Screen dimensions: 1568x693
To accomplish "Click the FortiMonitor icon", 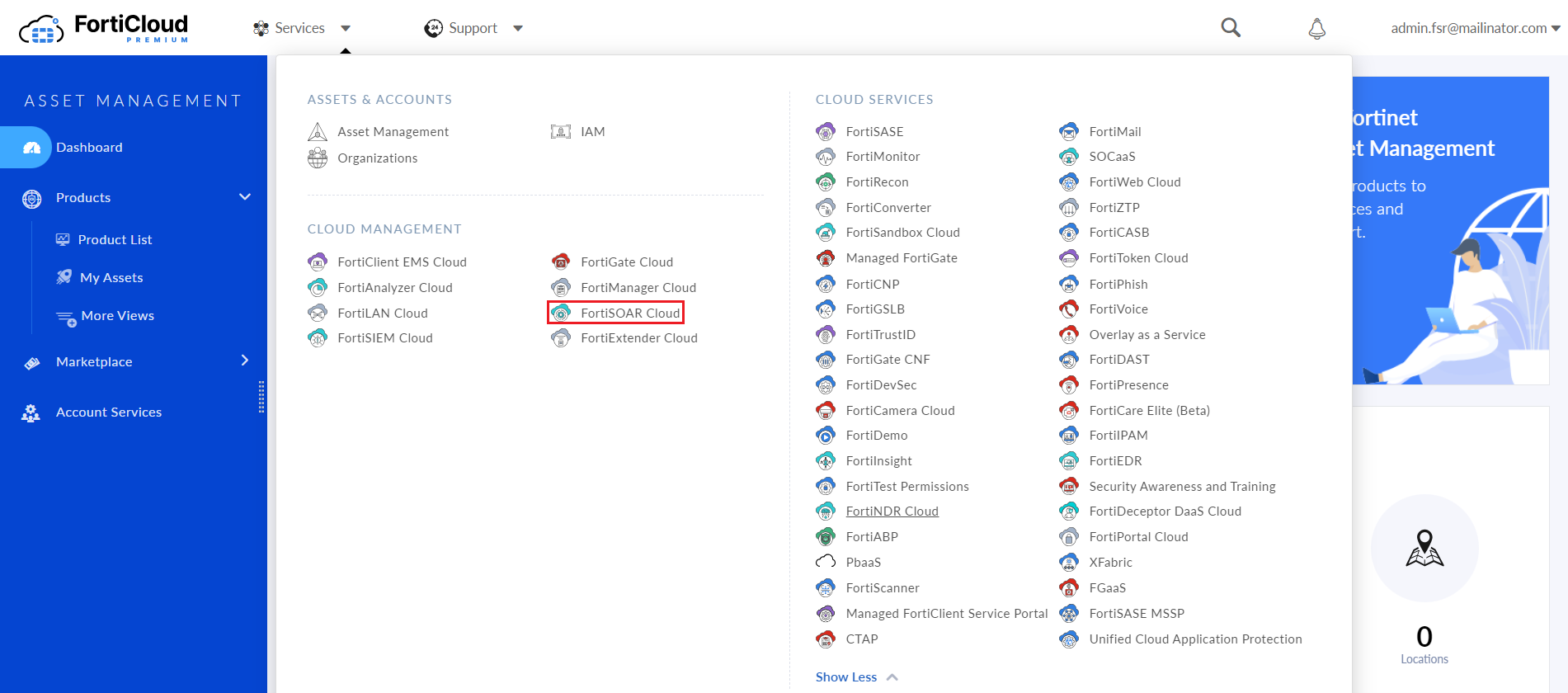I will (826, 157).
